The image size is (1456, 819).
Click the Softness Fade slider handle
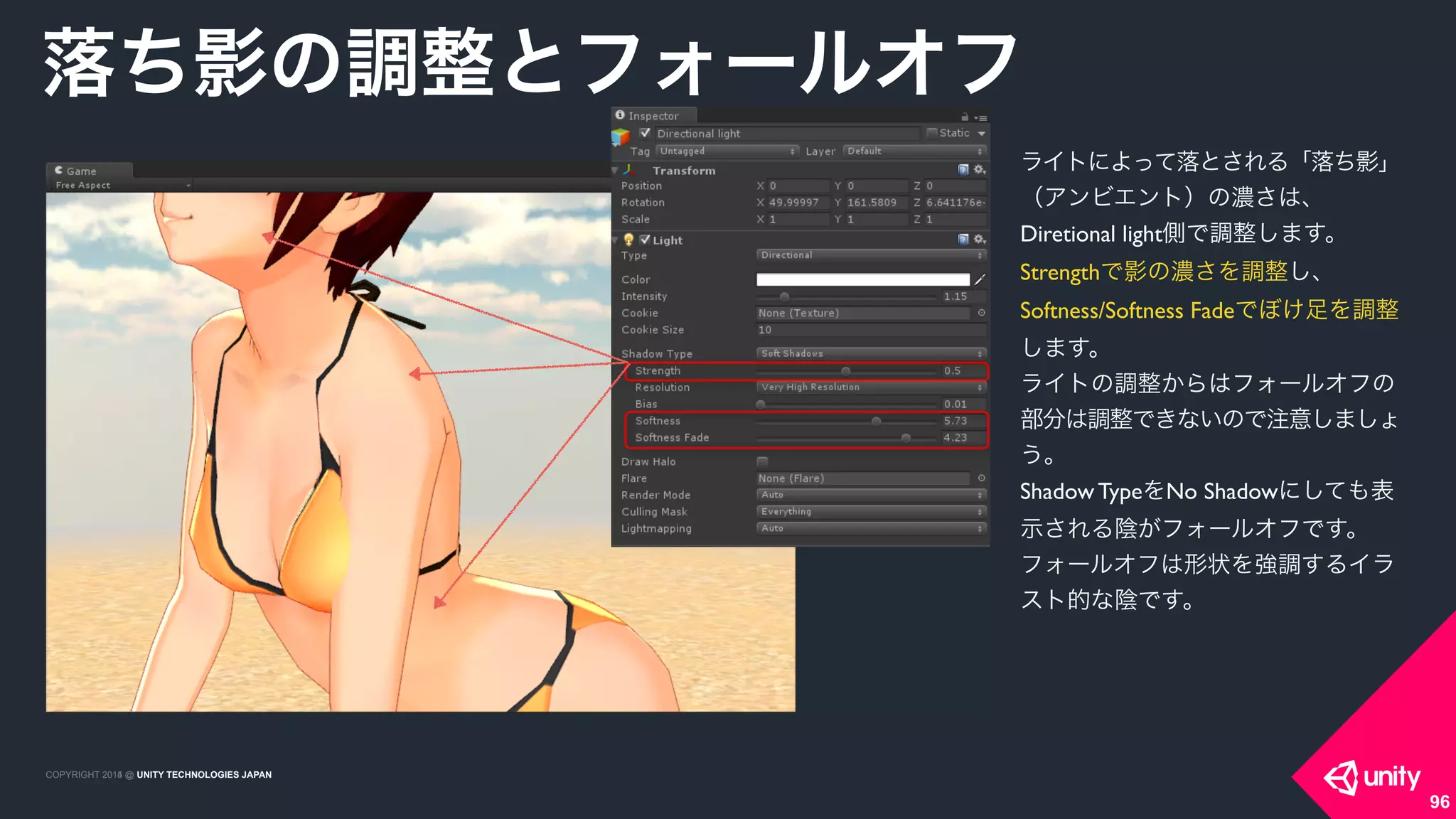click(906, 438)
